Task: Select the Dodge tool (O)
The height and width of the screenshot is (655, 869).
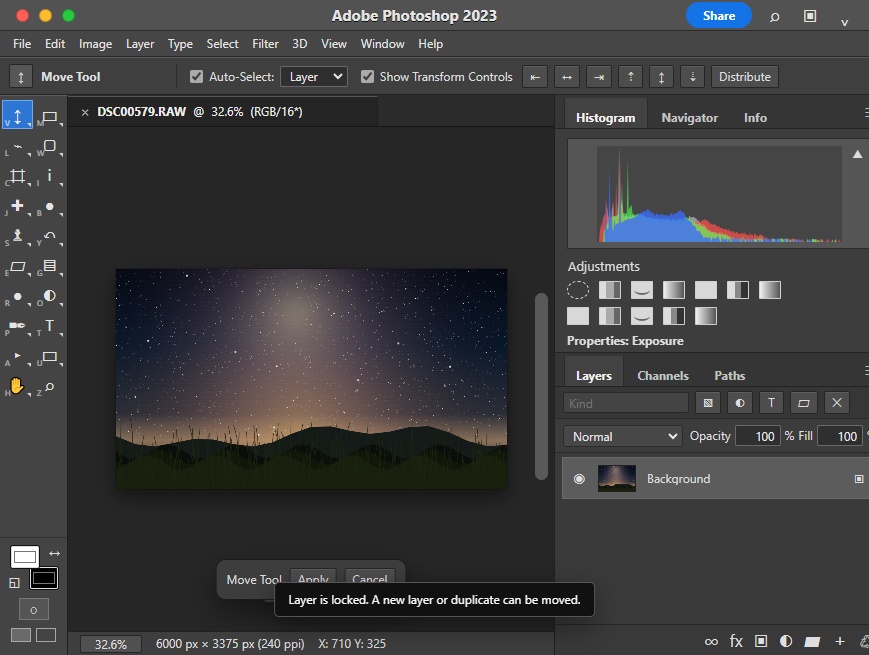Action: tap(49, 295)
